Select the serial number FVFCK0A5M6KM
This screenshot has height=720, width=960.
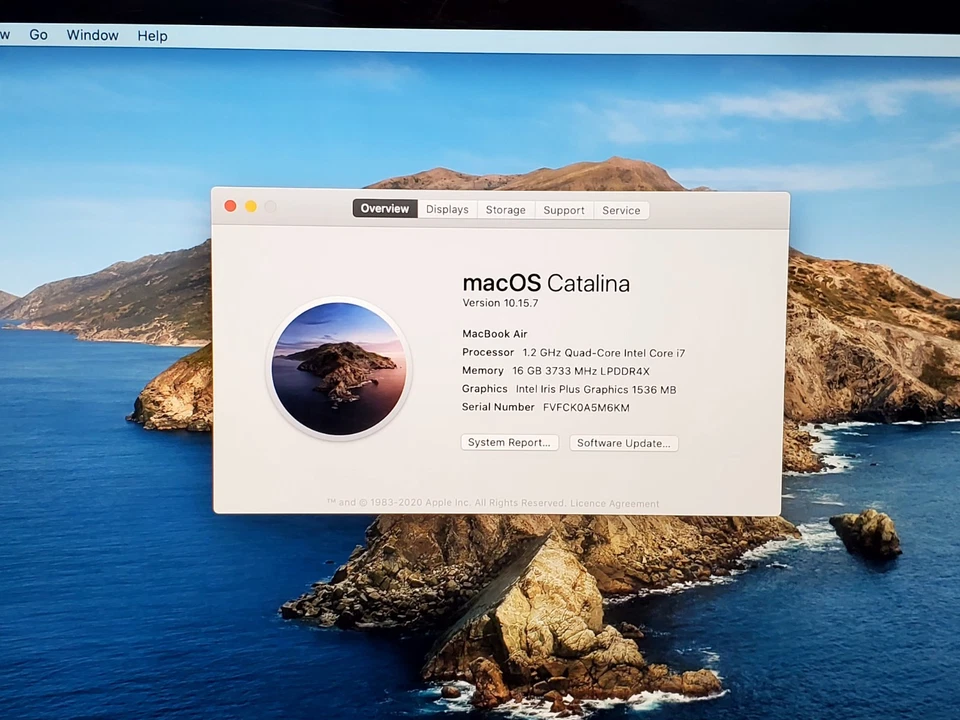(x=586, y=408)
